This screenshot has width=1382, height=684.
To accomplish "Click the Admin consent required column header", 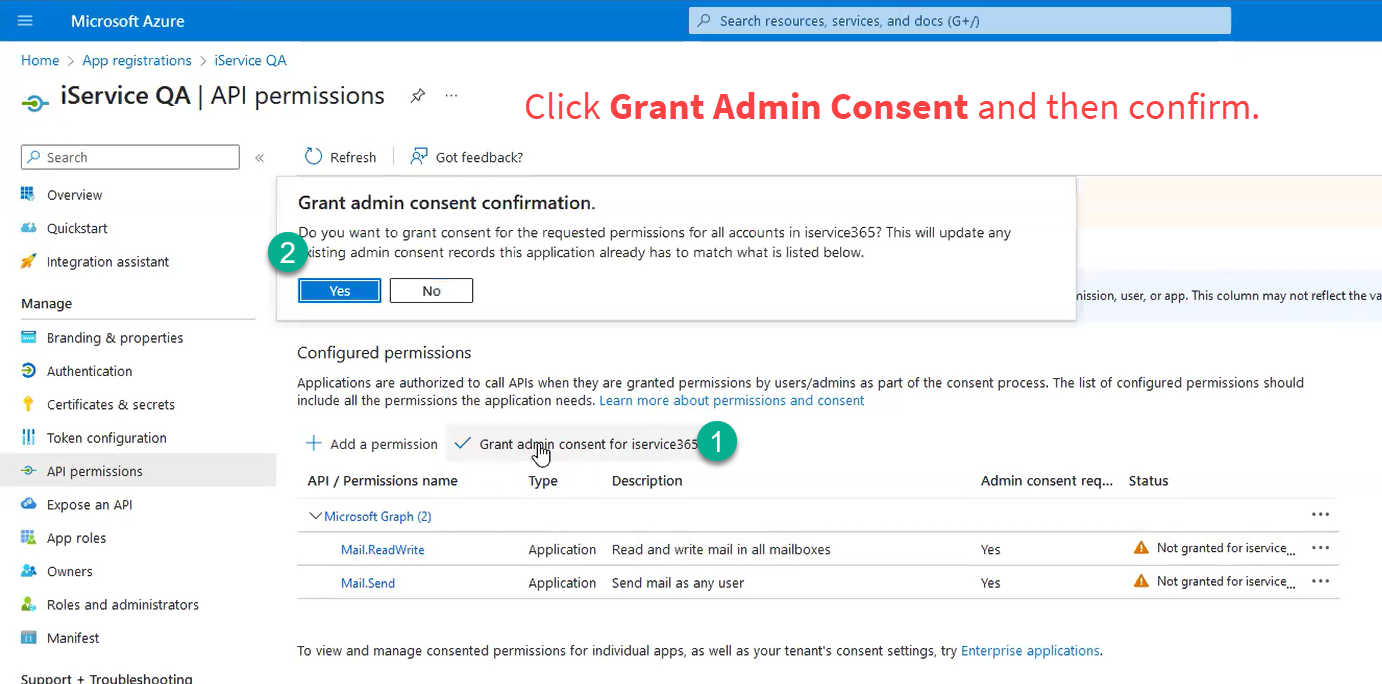I will pyautogui.click(x=1047, y=481).
